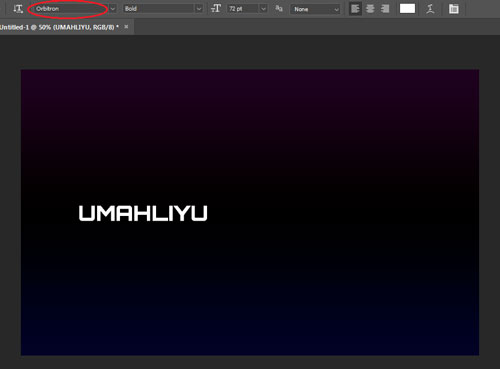Viewport: 500px width, 369px height.
Task: Click the font size icon
Action: click(216, 9)
